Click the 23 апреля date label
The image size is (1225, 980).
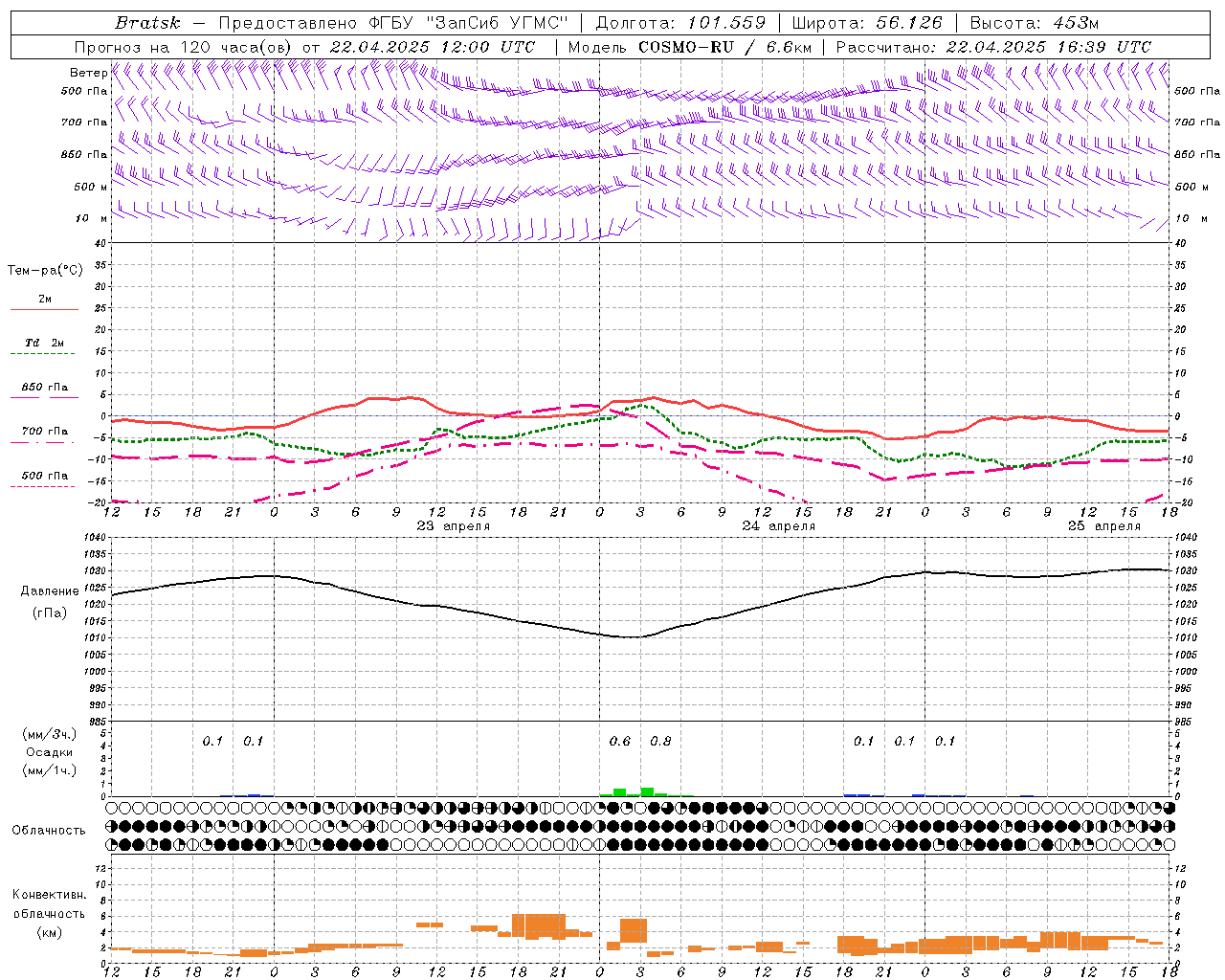click(x=454, y=526)
